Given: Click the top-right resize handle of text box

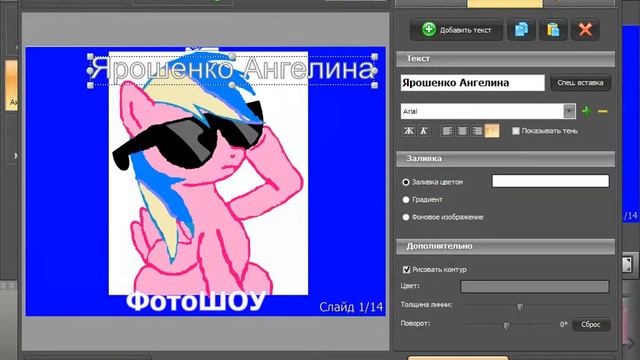Looking at the screenshot, I should pyautogui.click(x=375, y=56).
